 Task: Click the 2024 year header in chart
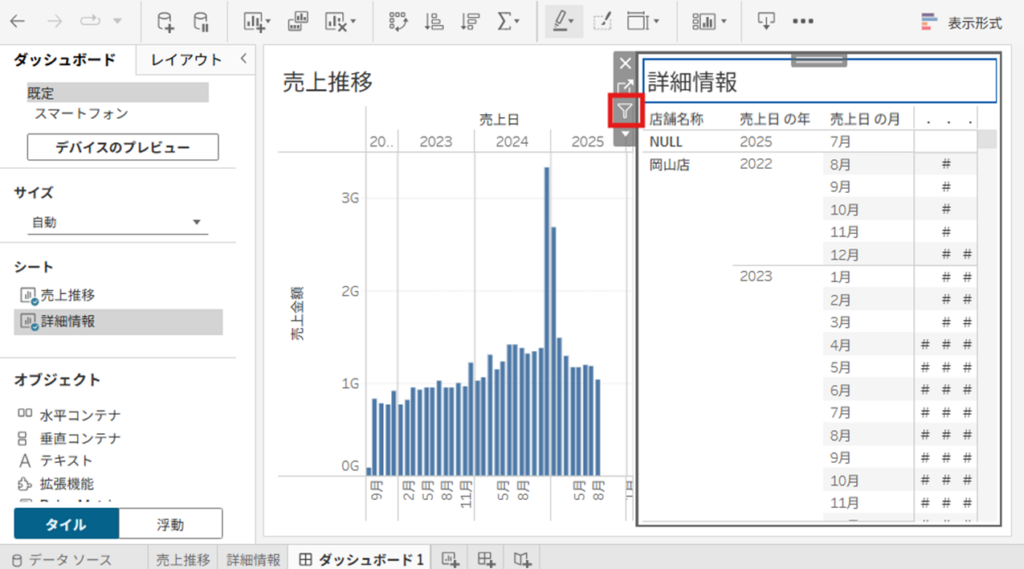(511, 142)
